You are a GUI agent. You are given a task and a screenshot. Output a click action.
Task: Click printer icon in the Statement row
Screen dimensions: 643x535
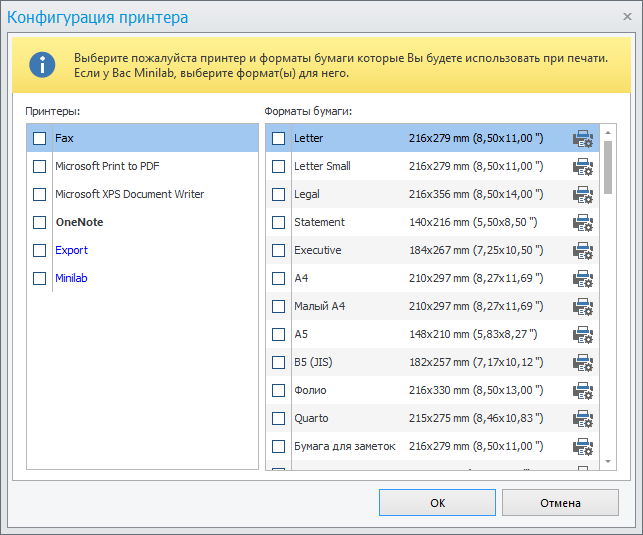click(x=582, y=223)
